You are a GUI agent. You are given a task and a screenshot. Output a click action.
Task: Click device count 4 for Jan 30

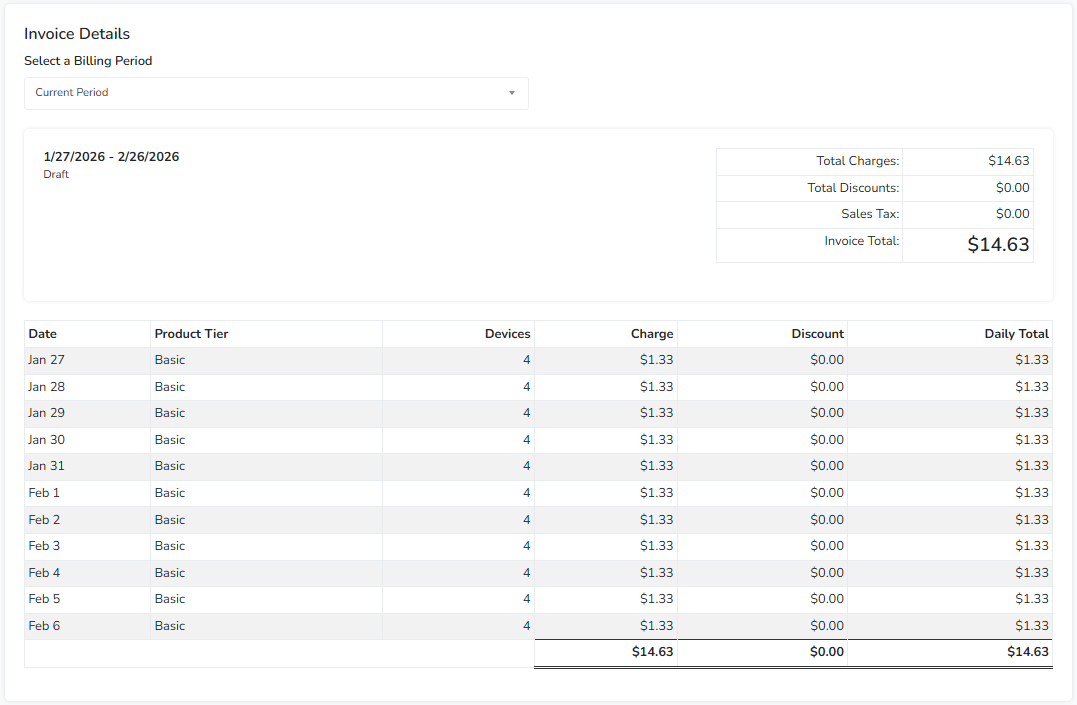pyautogui.click(x=526, y=440)
